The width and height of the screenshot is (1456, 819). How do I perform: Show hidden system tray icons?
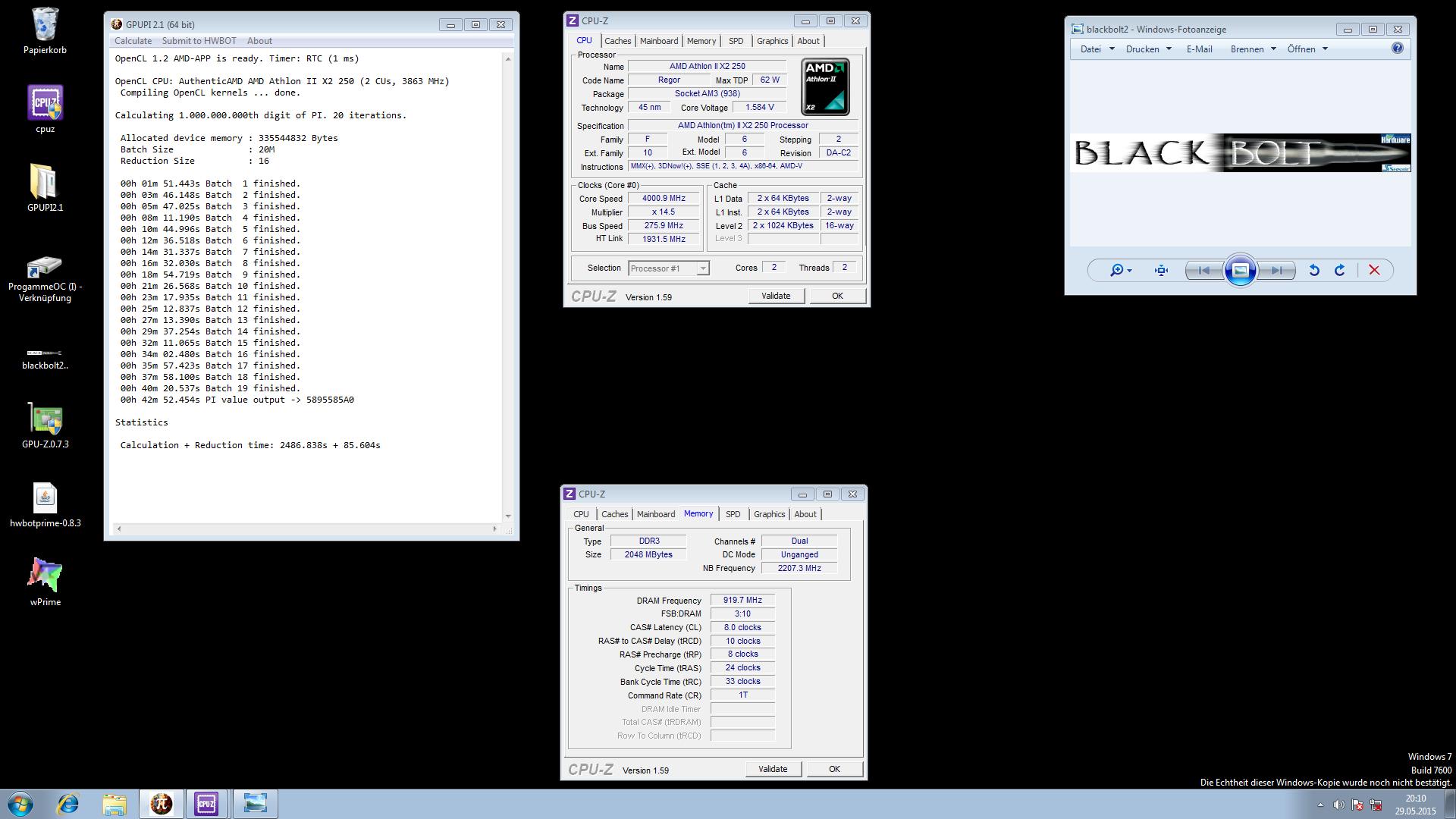click(1320, 805)
